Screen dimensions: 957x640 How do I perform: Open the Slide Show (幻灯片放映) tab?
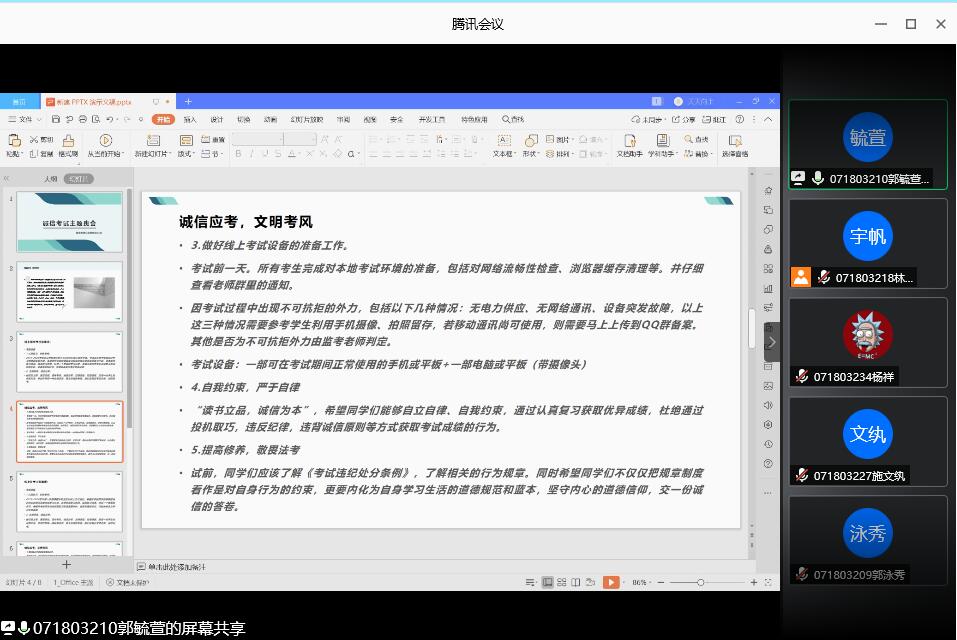306,120
